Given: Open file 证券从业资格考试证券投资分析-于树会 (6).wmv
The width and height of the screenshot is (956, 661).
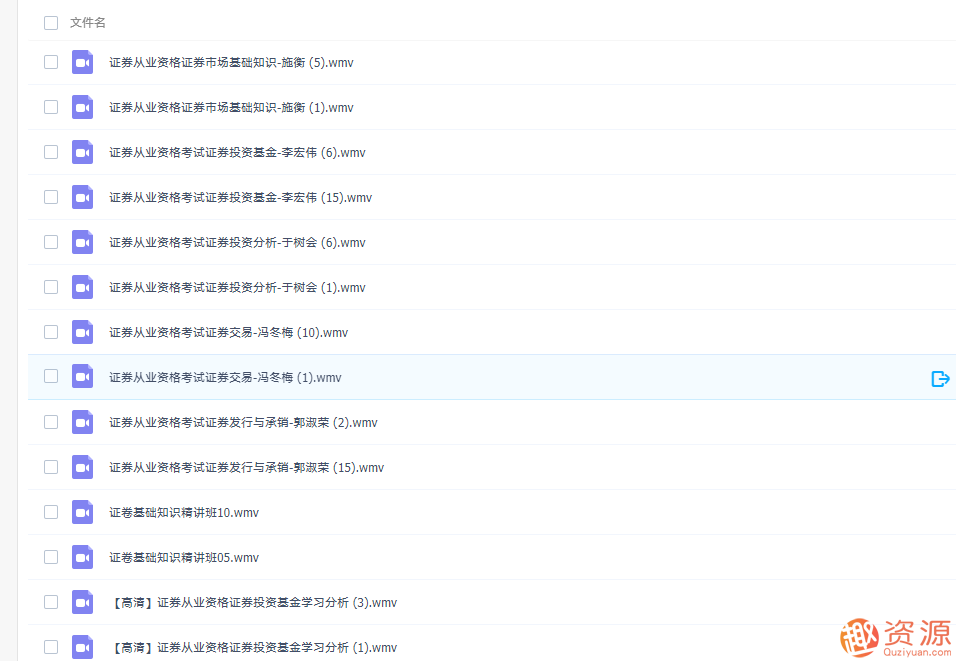Looking at the screenshot, I should tap(237, 243).
